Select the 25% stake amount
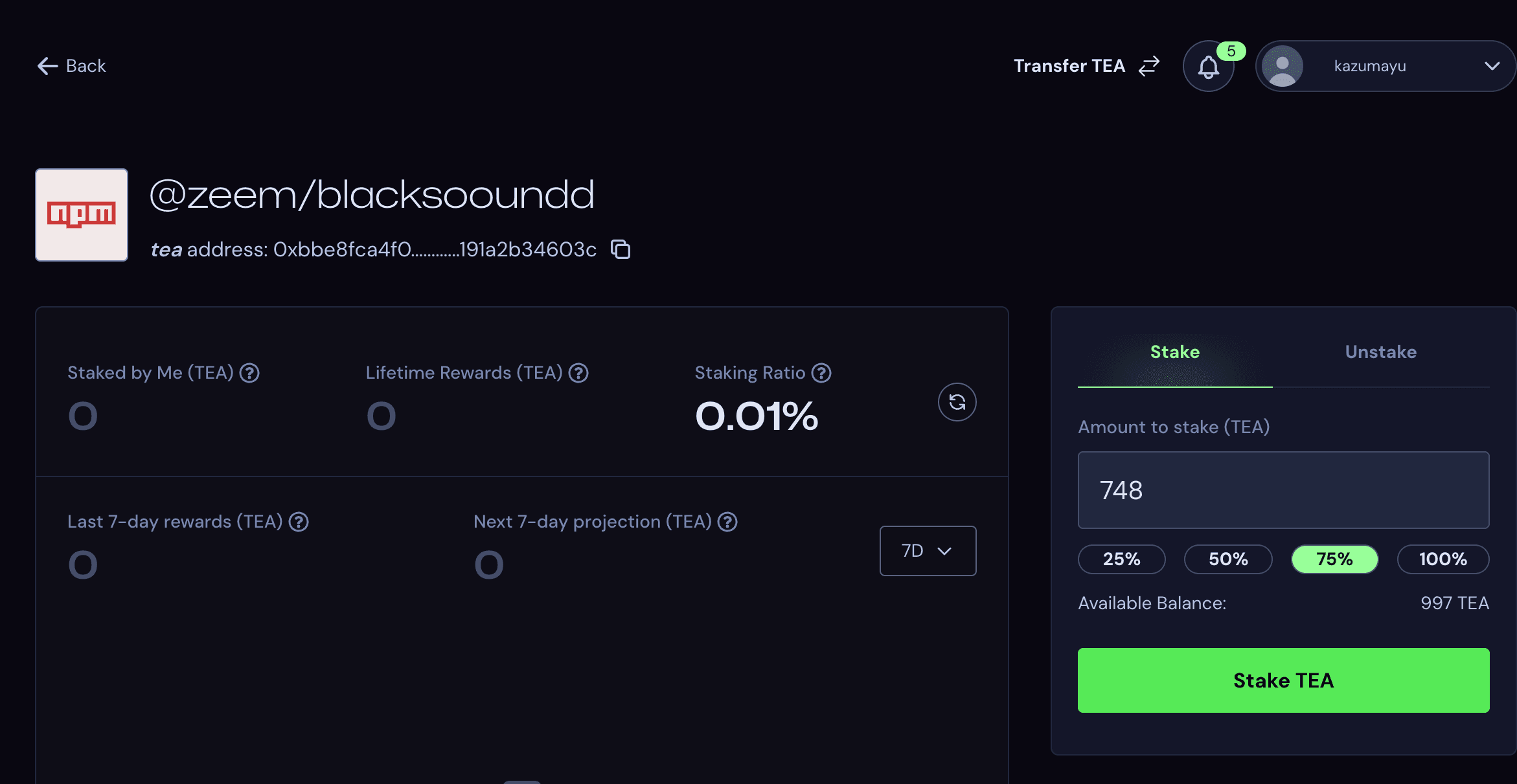The image size is (1517, 784). (x=1121, y=559)
